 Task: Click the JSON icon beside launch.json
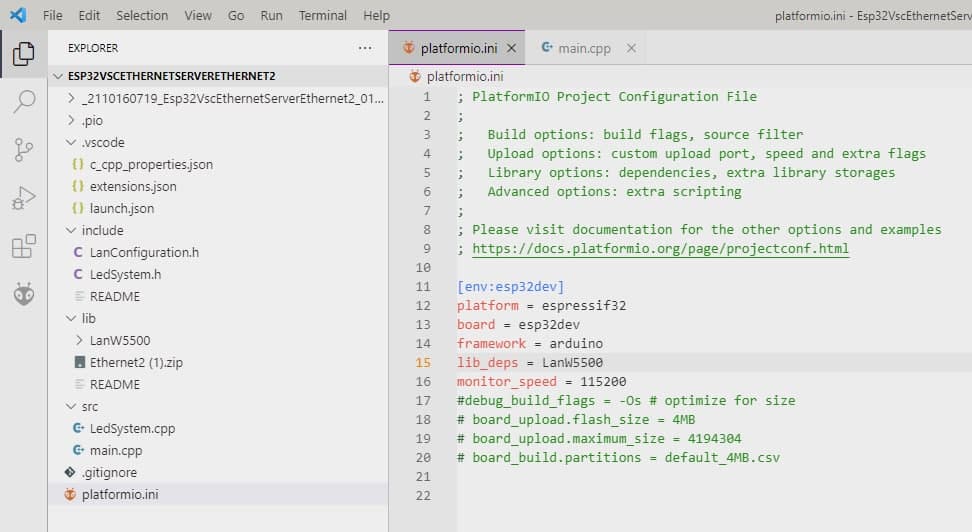(77, 208)
